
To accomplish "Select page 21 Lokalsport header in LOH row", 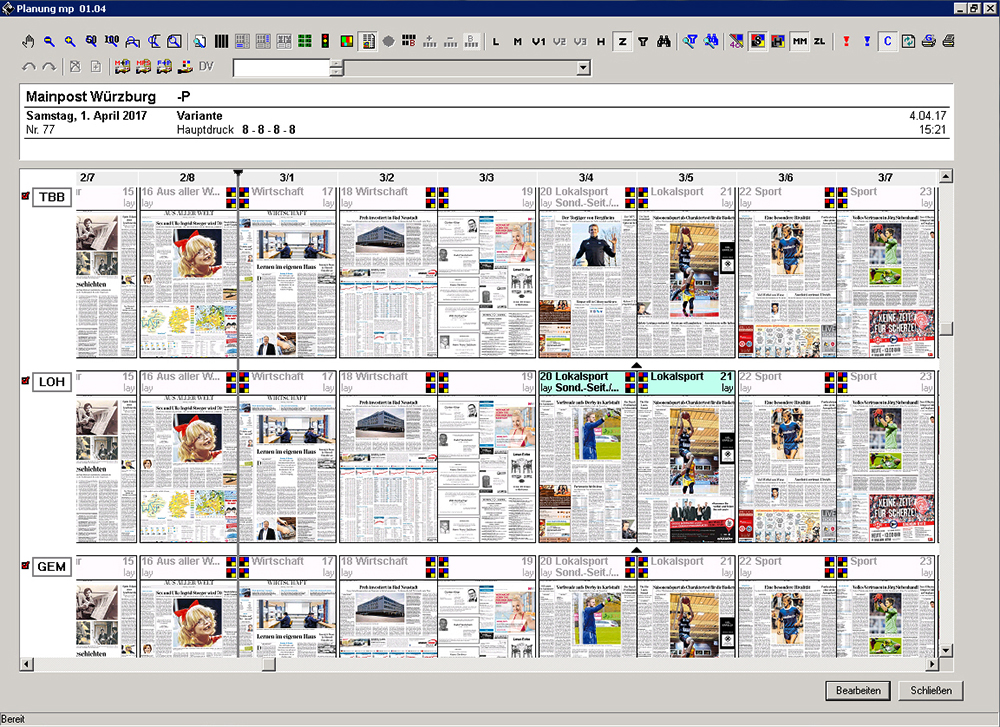I will pos(686,382).
